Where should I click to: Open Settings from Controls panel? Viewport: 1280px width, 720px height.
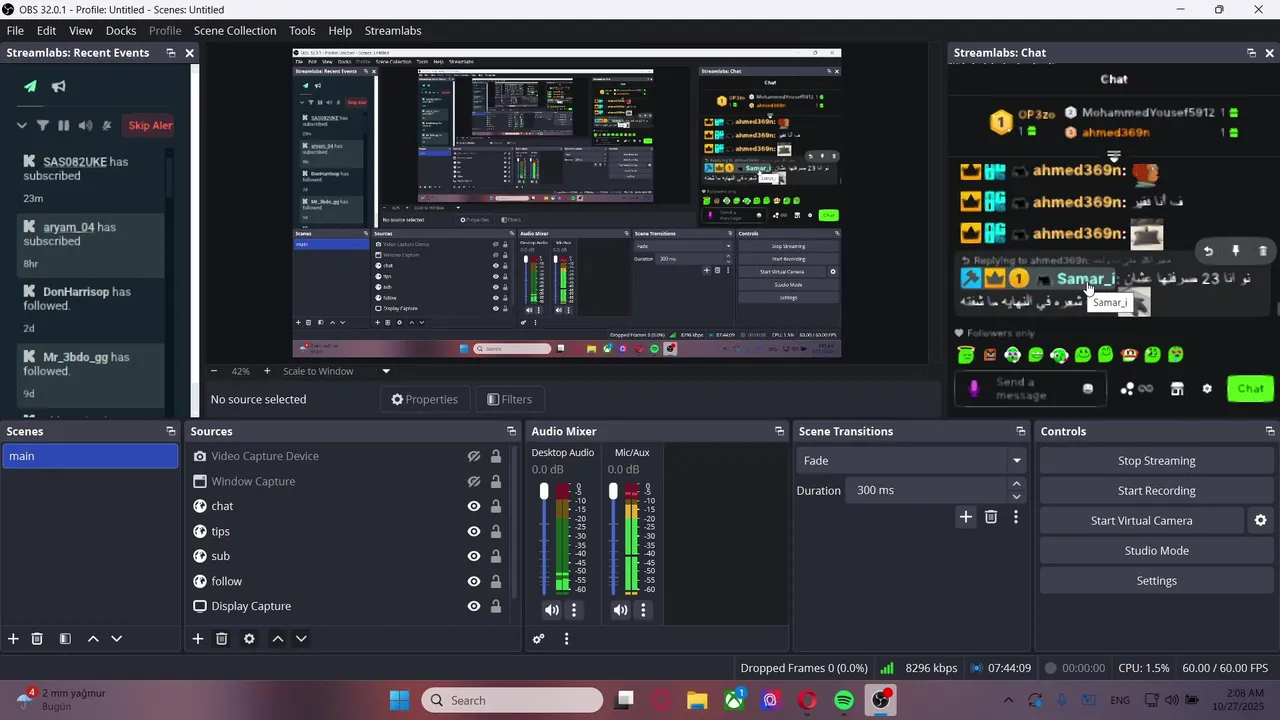point(1157,580)
